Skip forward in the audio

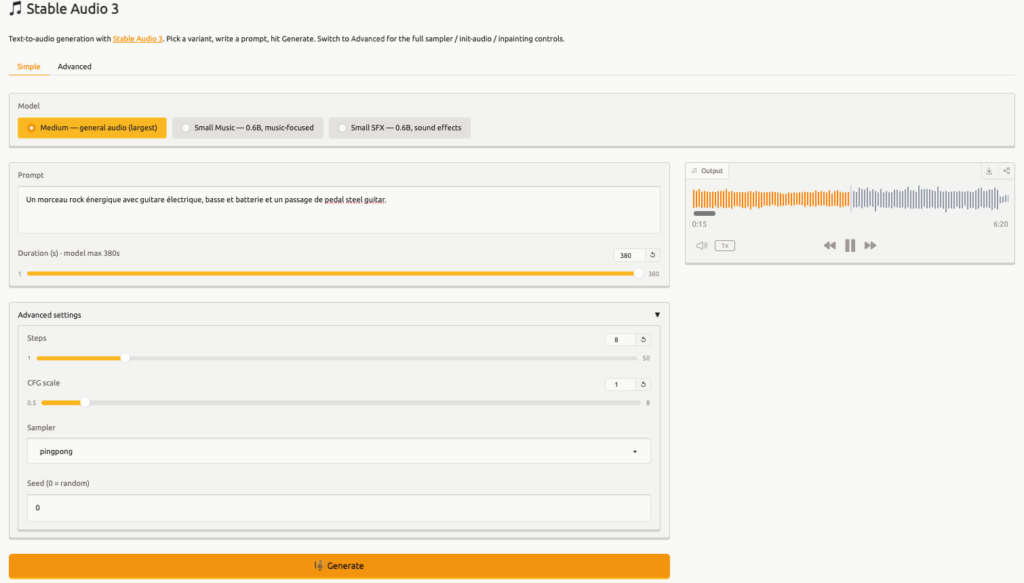tap(870, 245)
